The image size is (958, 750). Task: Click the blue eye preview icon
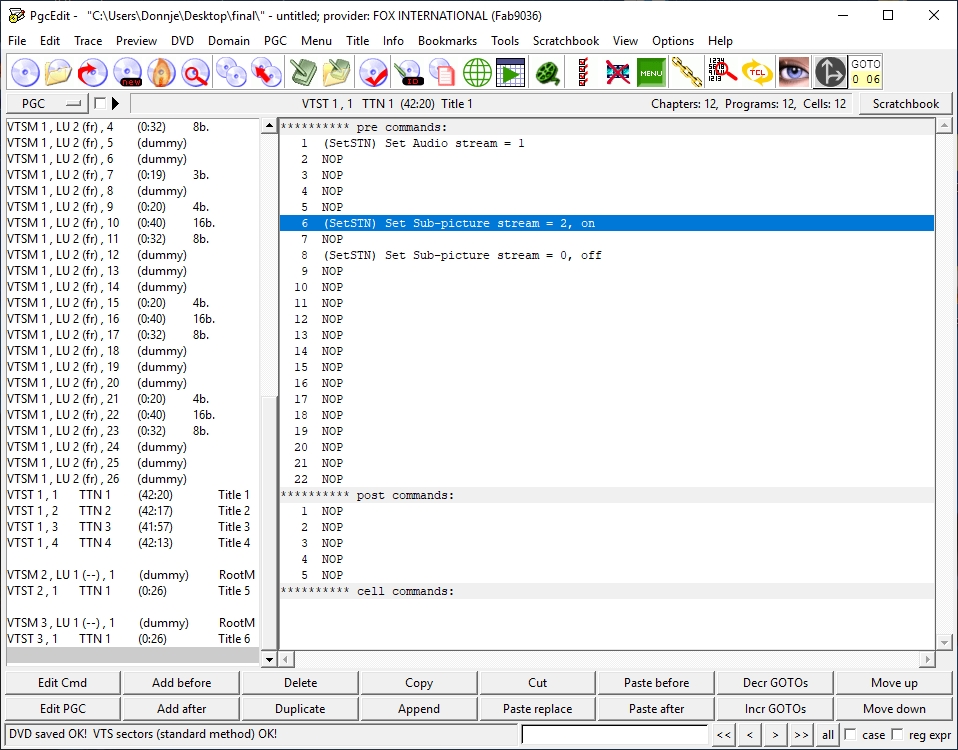[794, 72]
